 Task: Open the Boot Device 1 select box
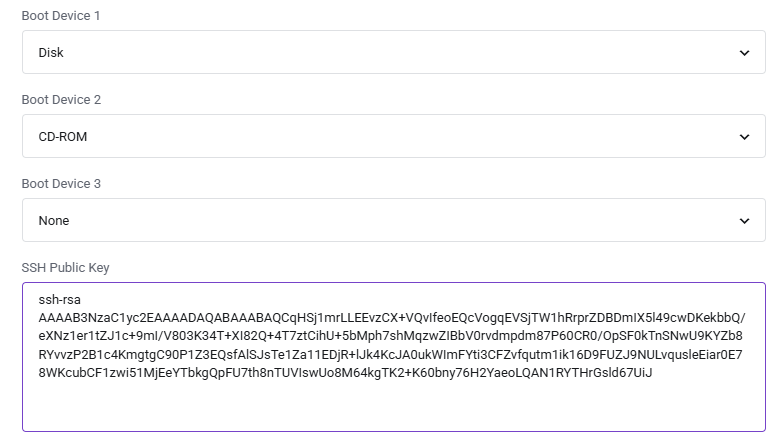coord(393,52)
